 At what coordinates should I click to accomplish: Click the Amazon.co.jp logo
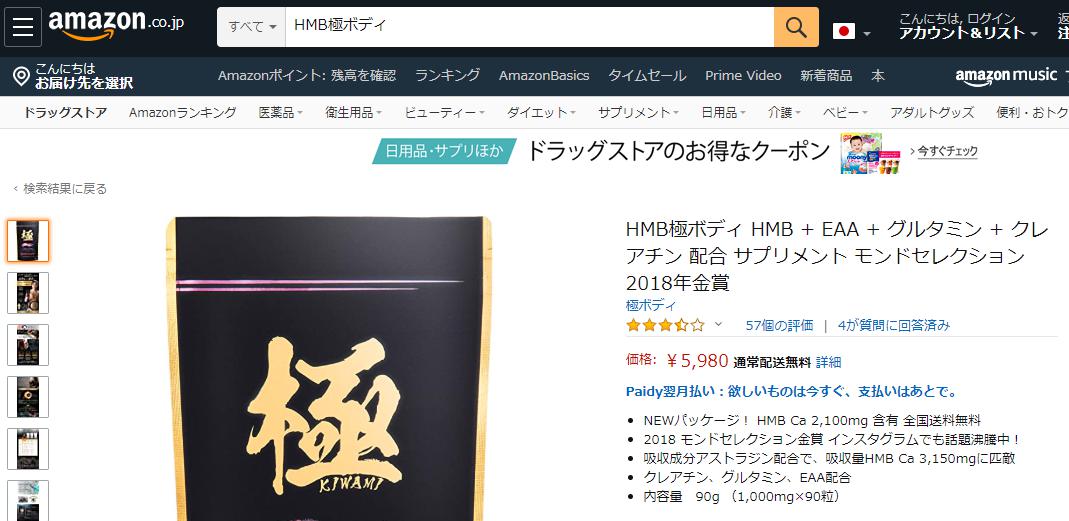point(116,26)
